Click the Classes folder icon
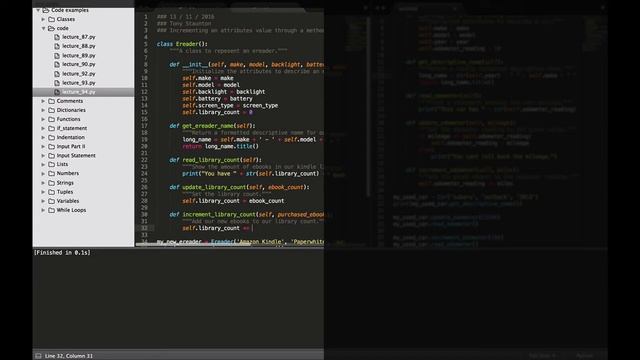Screen dimensions: 640x360 coord(51,19)
